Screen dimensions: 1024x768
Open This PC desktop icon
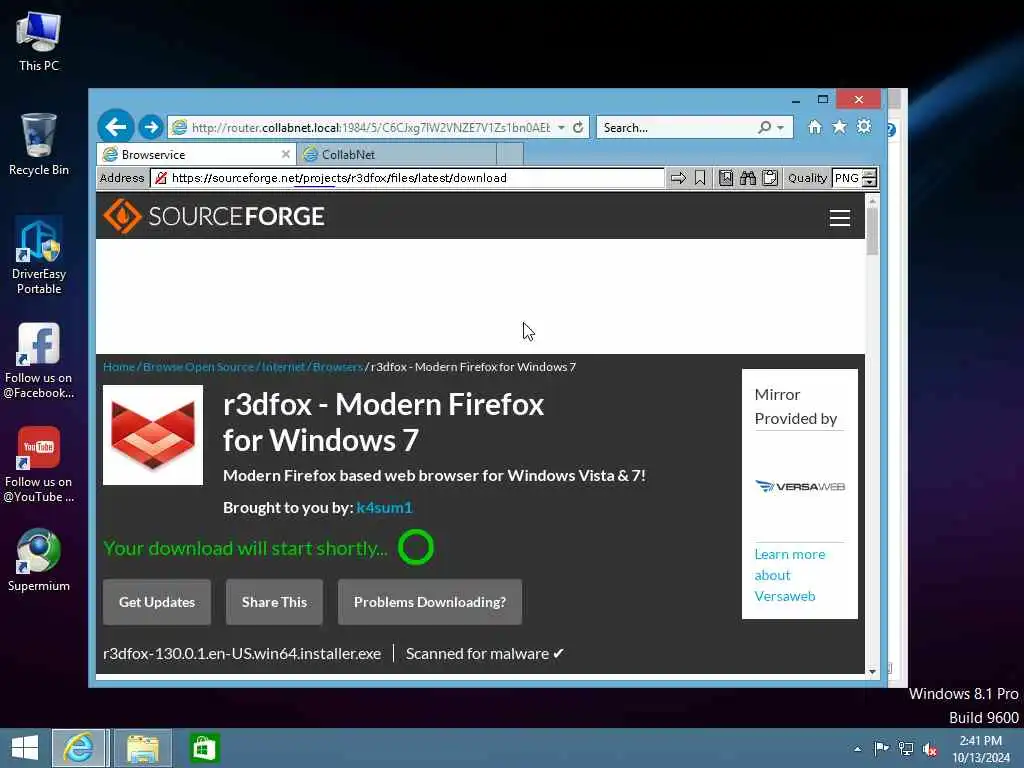[39, 40]
